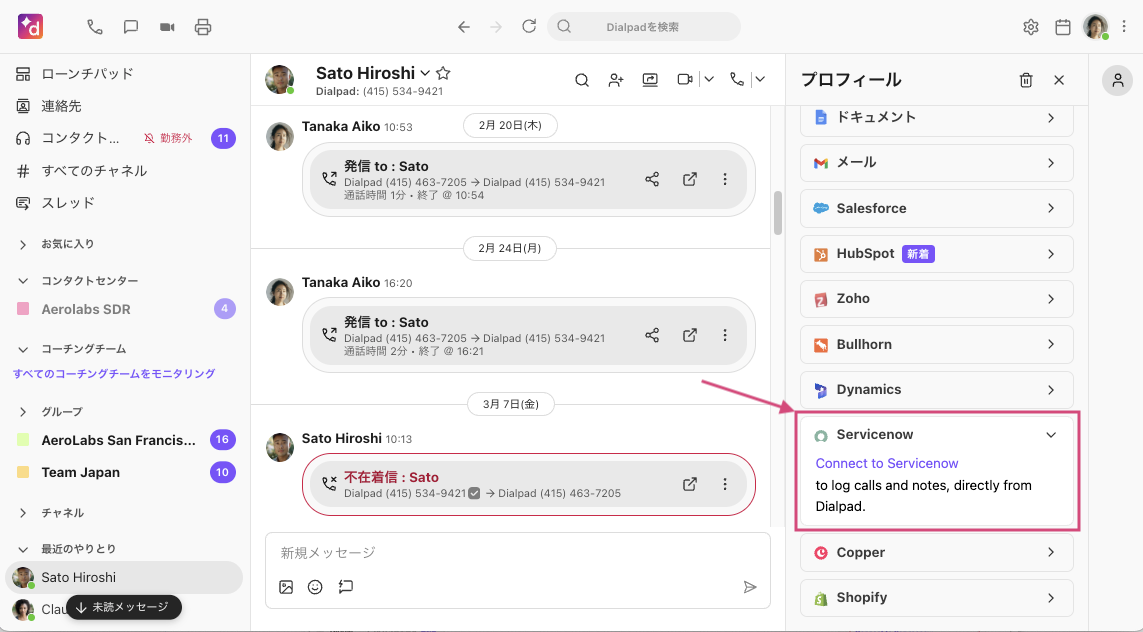Viewport: 1143px width, 632px height.
Task: Open the emoji picker
Action: [315, 587]
